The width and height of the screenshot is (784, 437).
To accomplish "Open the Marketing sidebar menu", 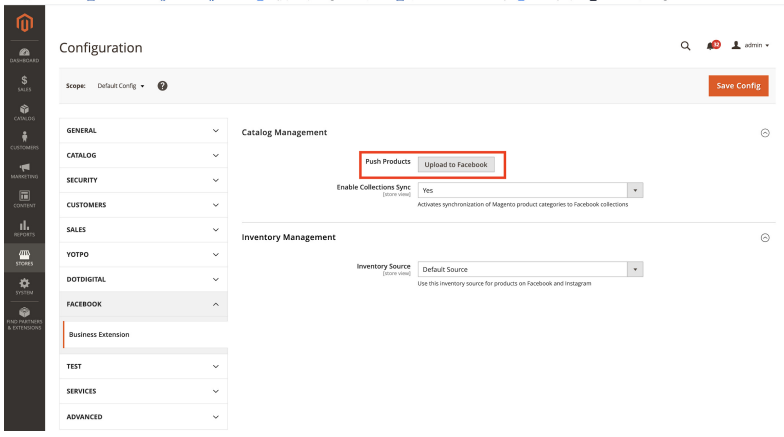I will click(x=24, y=170).
